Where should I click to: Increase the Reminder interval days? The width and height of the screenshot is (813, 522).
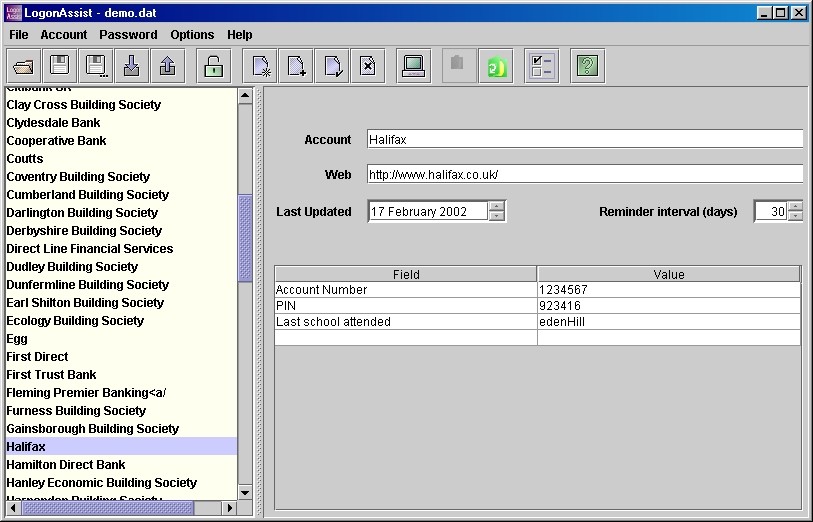(x=795, y=206)
